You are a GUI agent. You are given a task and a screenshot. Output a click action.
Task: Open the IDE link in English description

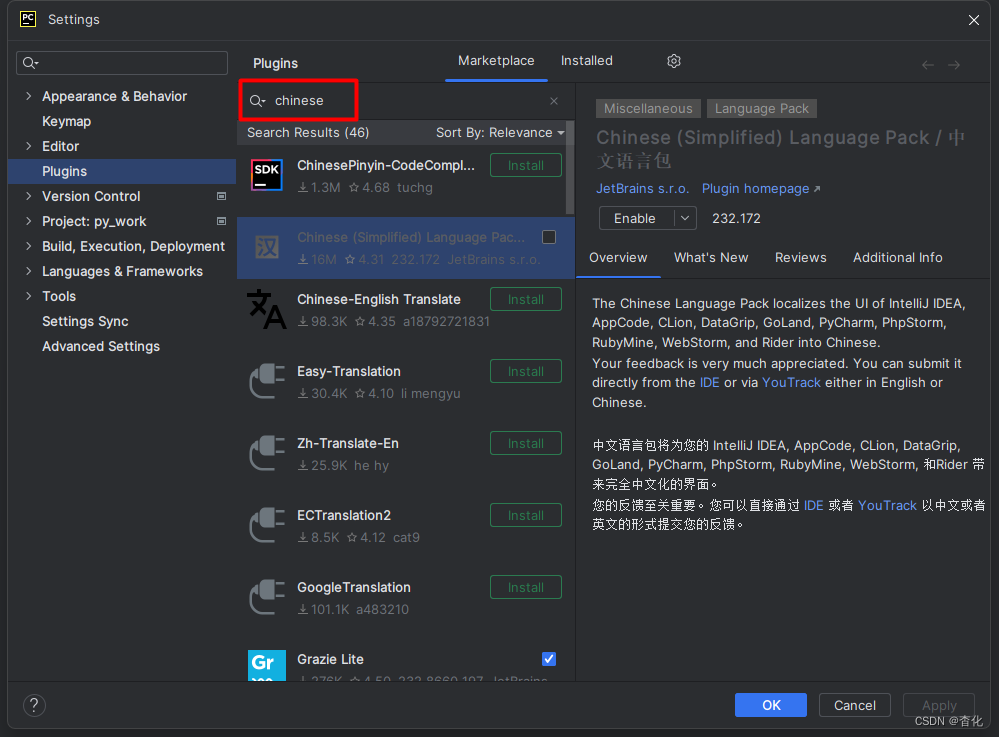(x=709, y=383)
